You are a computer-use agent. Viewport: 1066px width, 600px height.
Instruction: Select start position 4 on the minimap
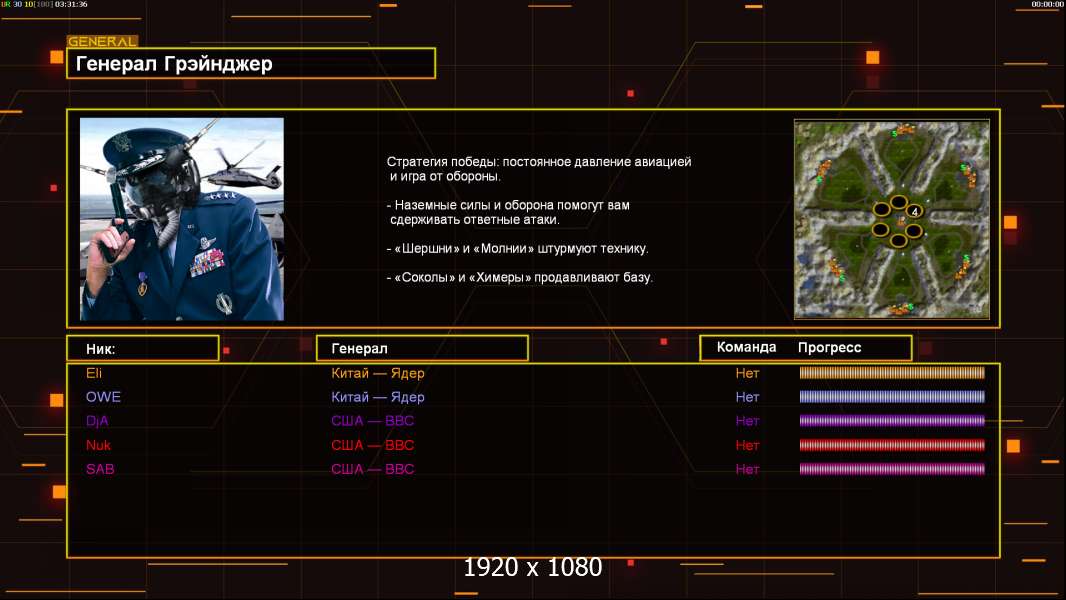(x=914, y=212)
